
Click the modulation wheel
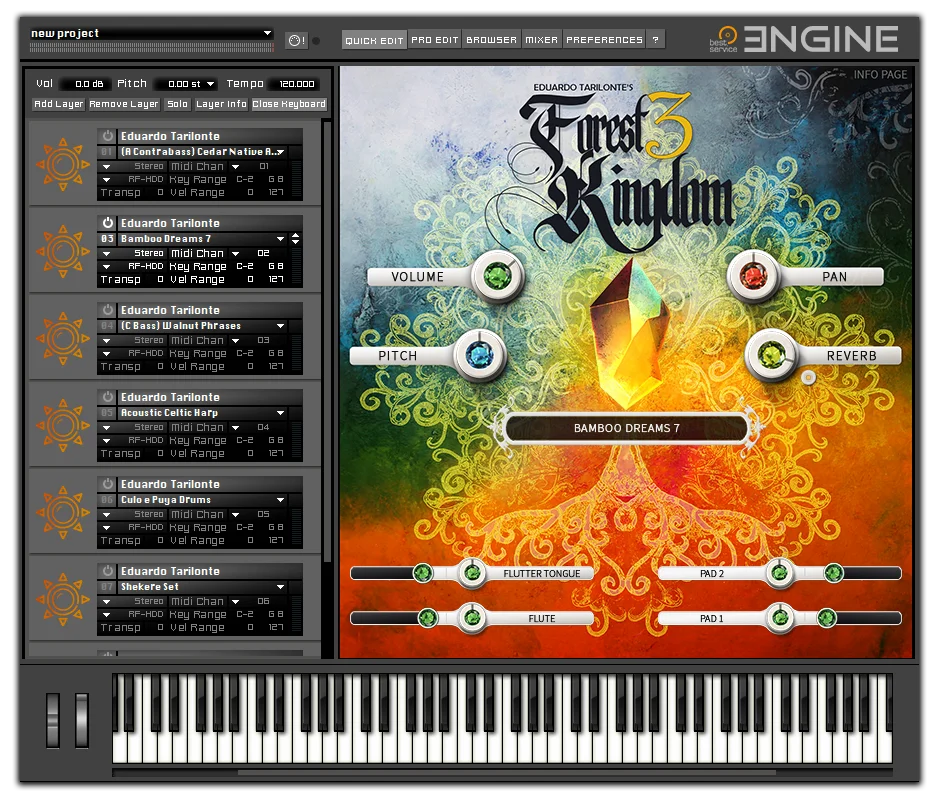[x=82, y=720]
